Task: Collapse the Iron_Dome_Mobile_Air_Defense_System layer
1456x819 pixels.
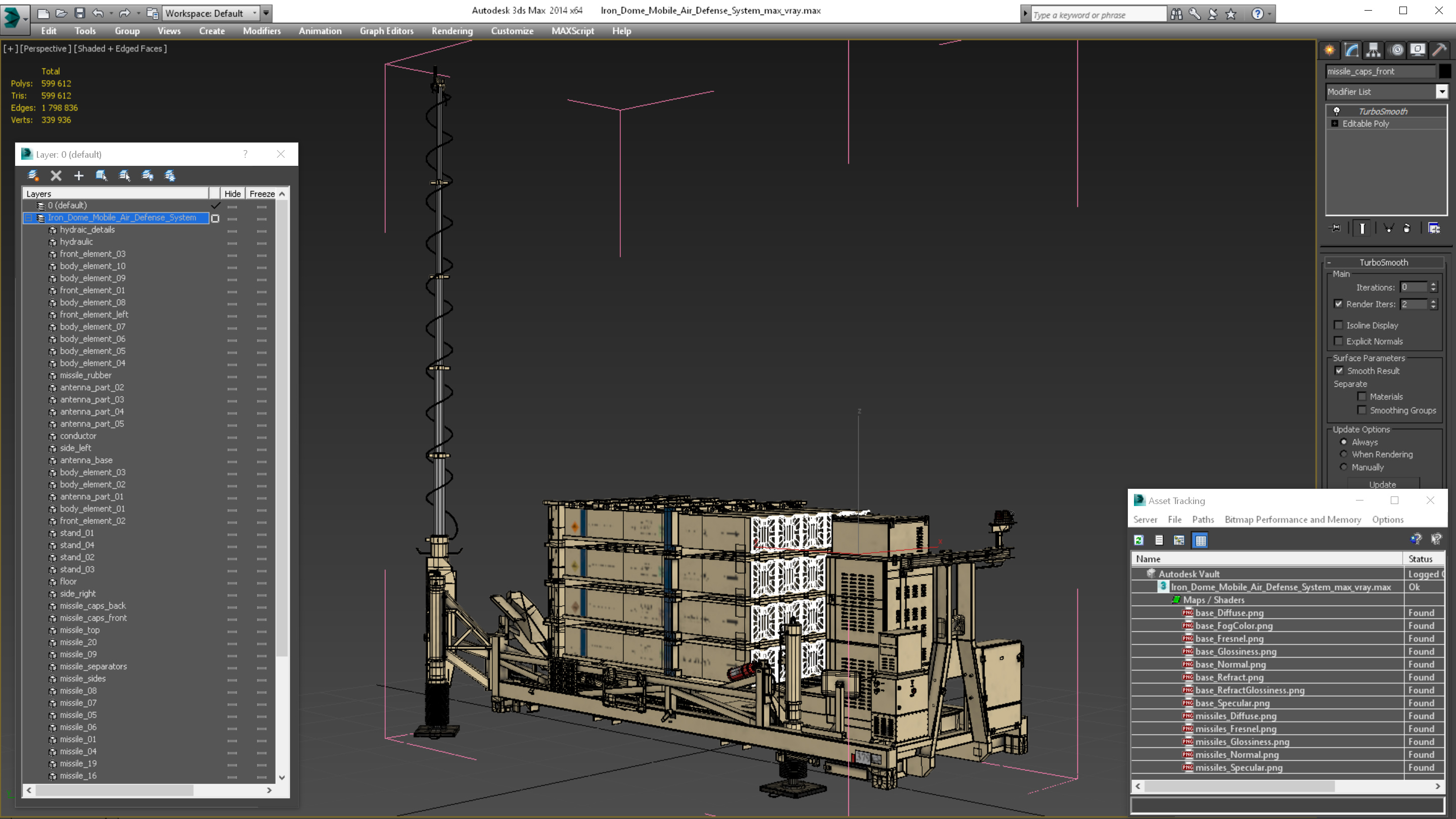Action: (28, 217)
